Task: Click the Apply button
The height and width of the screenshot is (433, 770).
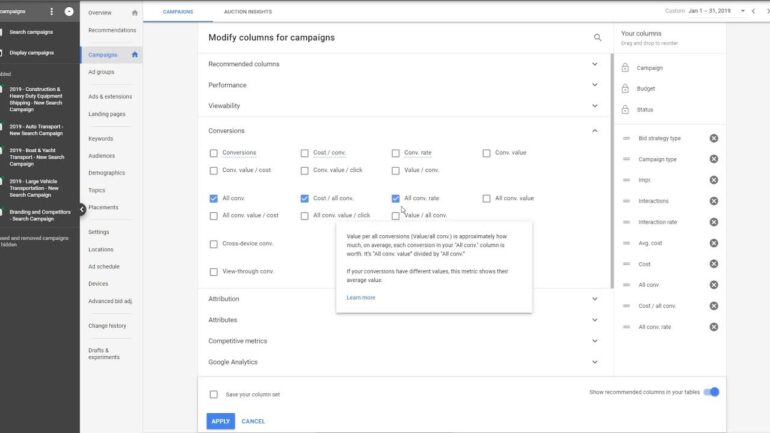Action: [x=220, y=421]
